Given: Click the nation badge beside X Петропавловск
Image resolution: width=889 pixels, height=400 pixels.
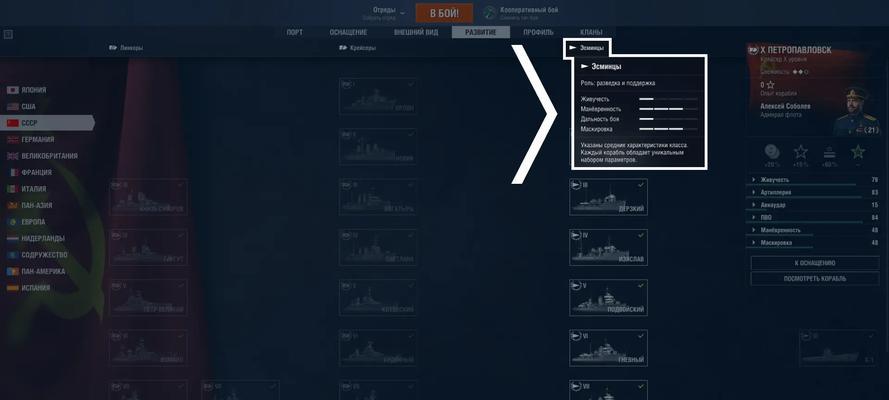Looking at the screenshot, I should 753,50.
